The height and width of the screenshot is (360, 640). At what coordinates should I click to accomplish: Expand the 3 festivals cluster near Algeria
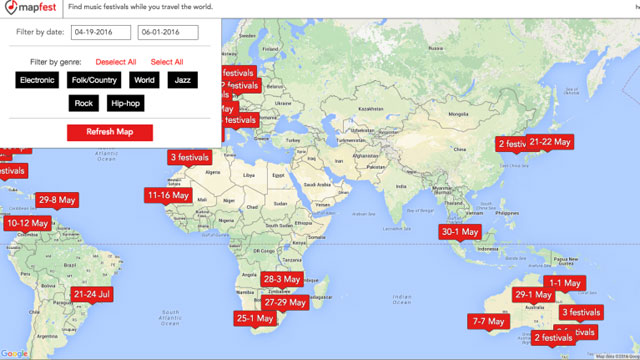pyautogui.click(x=189, y=158)
